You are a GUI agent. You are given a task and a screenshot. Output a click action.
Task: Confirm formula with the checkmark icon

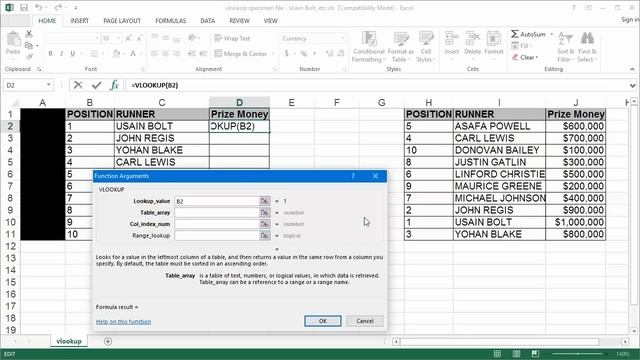click(97, 85)
